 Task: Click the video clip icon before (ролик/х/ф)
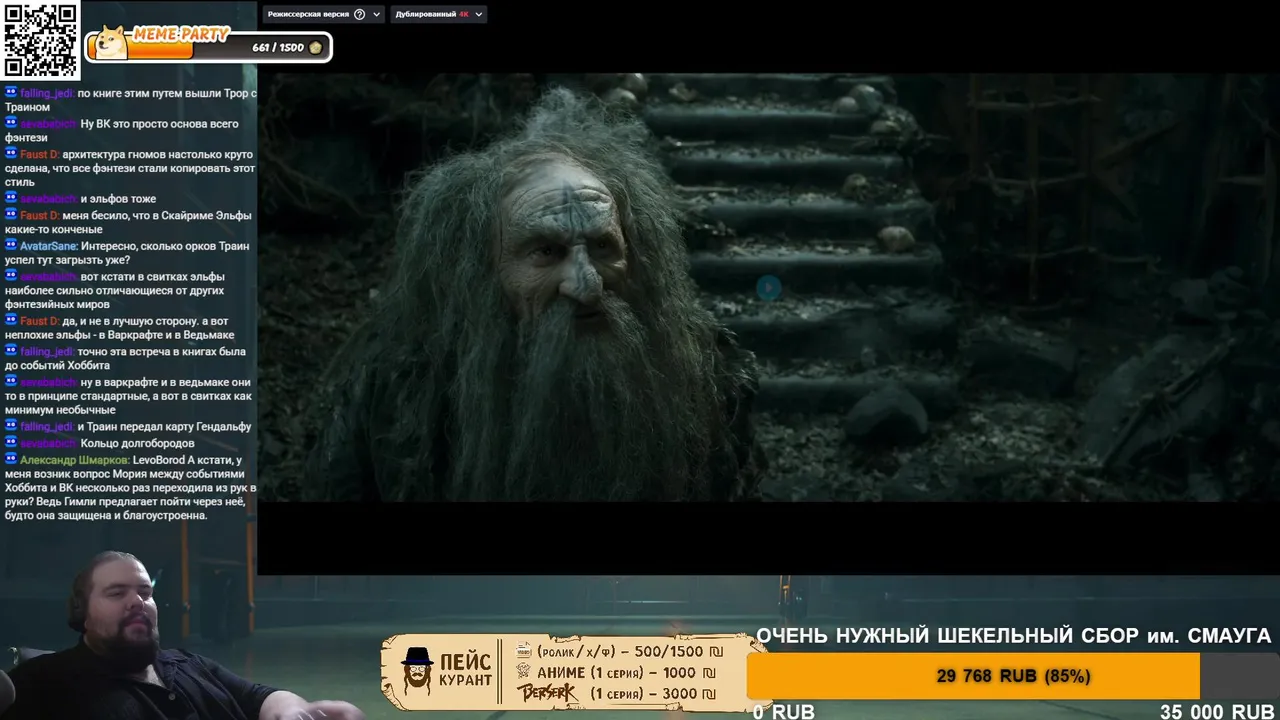pos(523,651)
